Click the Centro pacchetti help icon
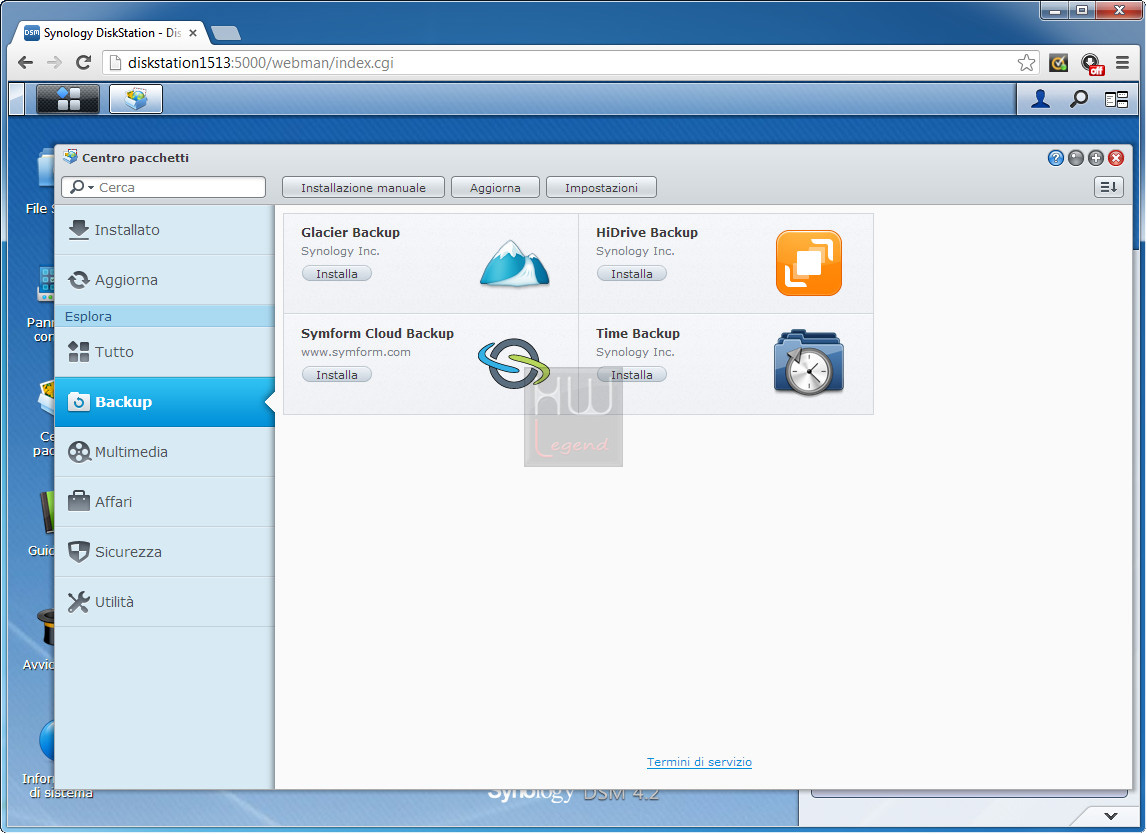Image resolution: width=1147 pixels, height=834 pixels. 1056,158
